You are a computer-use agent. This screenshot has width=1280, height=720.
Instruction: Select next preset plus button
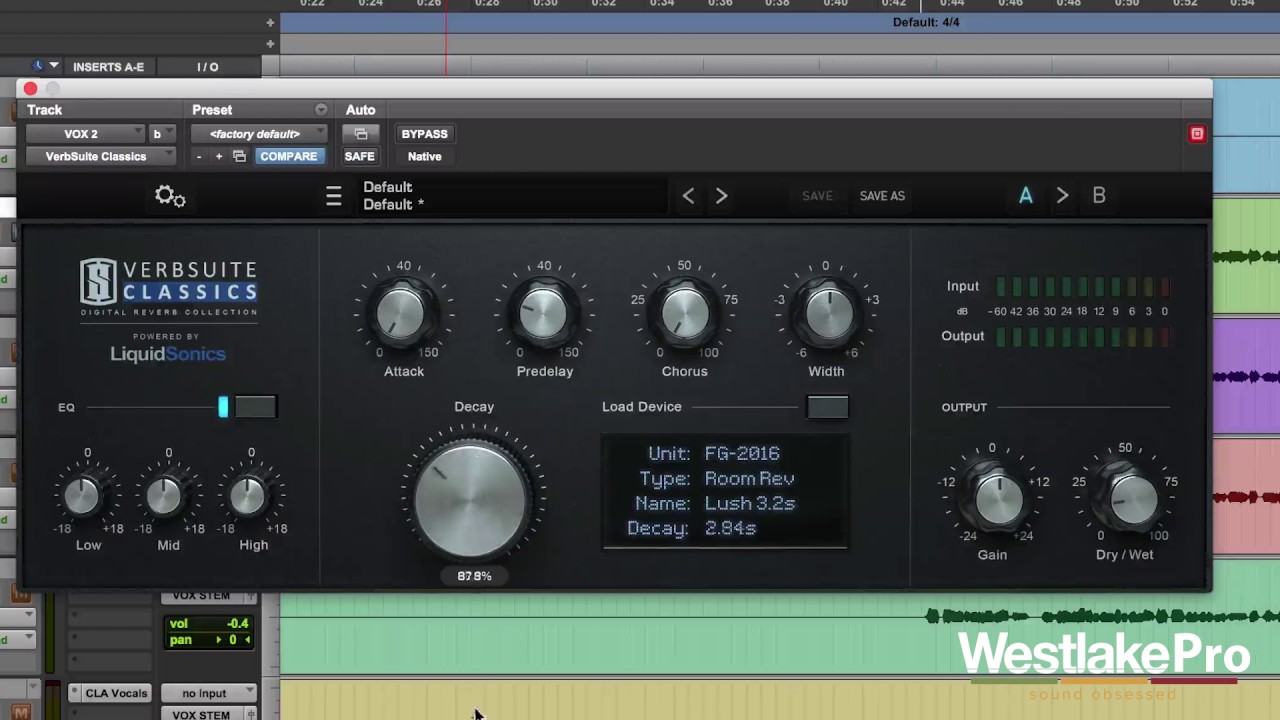219,157
